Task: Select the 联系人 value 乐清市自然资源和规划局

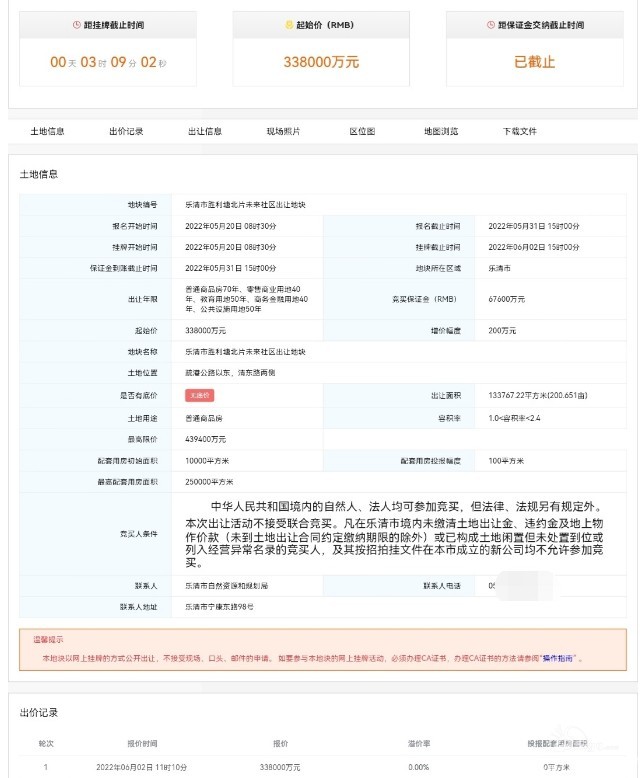Action: click(227, 586)
